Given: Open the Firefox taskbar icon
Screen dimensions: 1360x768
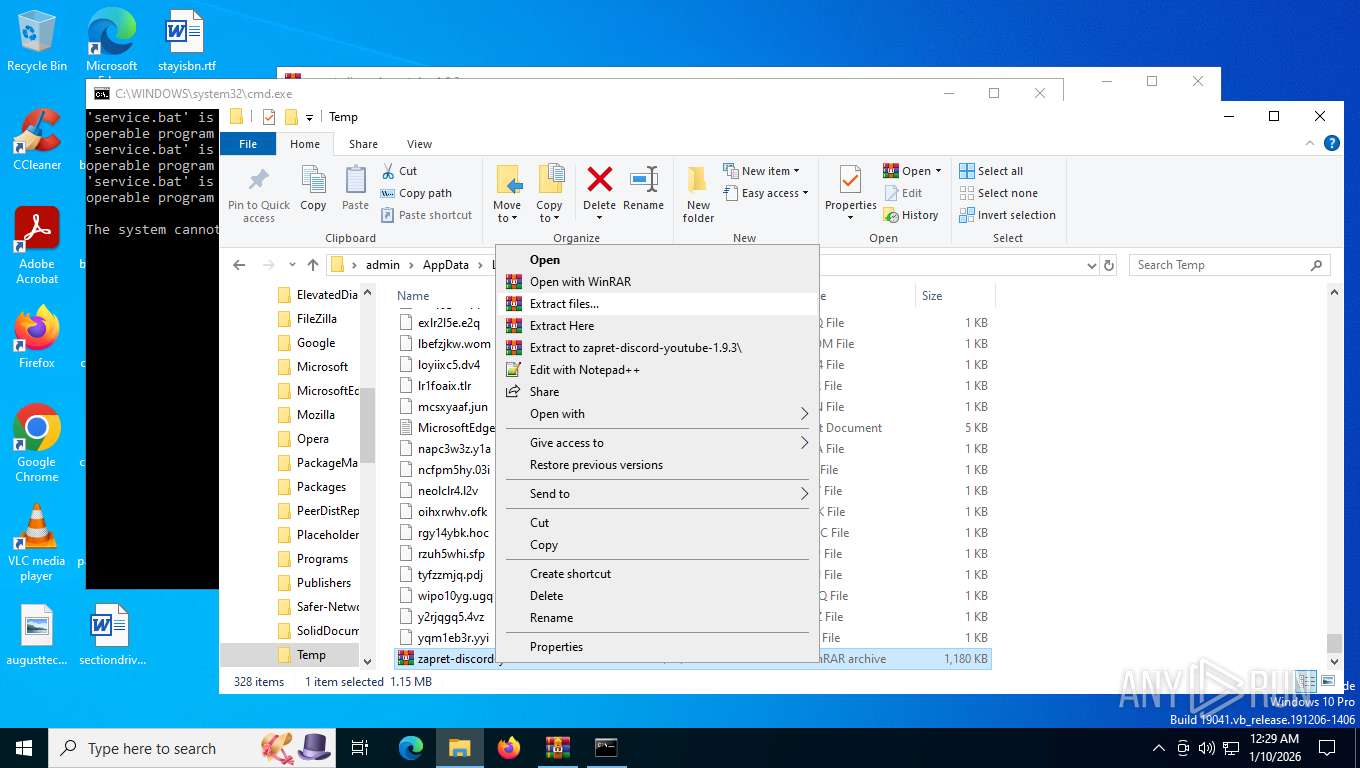Looking at the screenshot, I should [509, 748].
